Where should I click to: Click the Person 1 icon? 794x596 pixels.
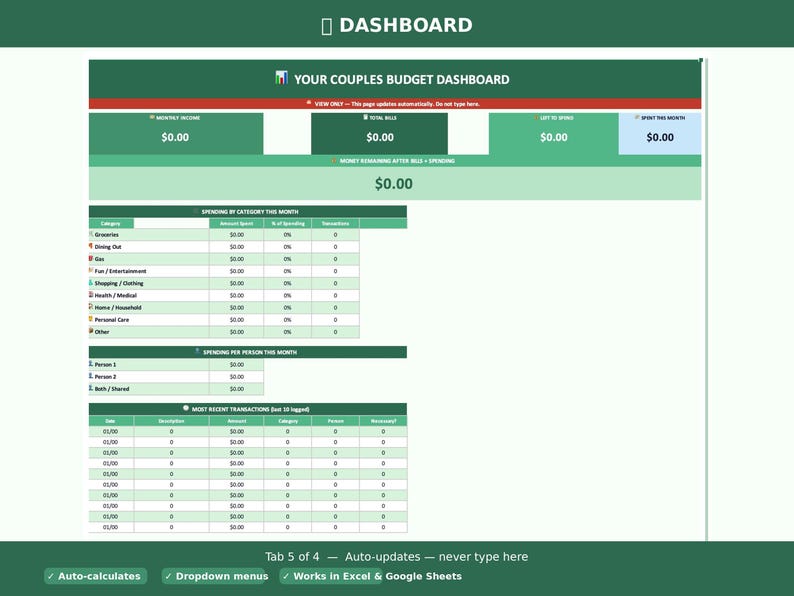click(x=91, y=364)
